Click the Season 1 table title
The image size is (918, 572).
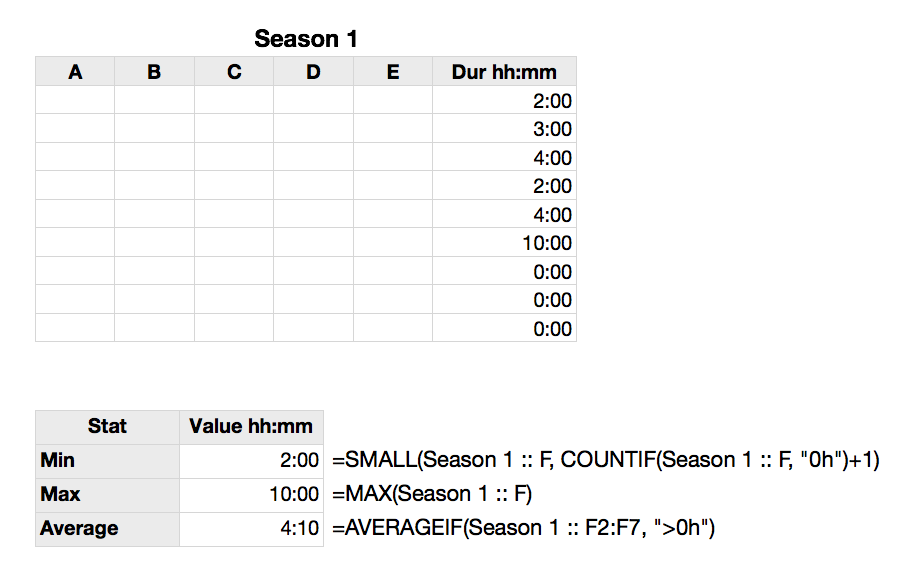(x=305, y=39)
